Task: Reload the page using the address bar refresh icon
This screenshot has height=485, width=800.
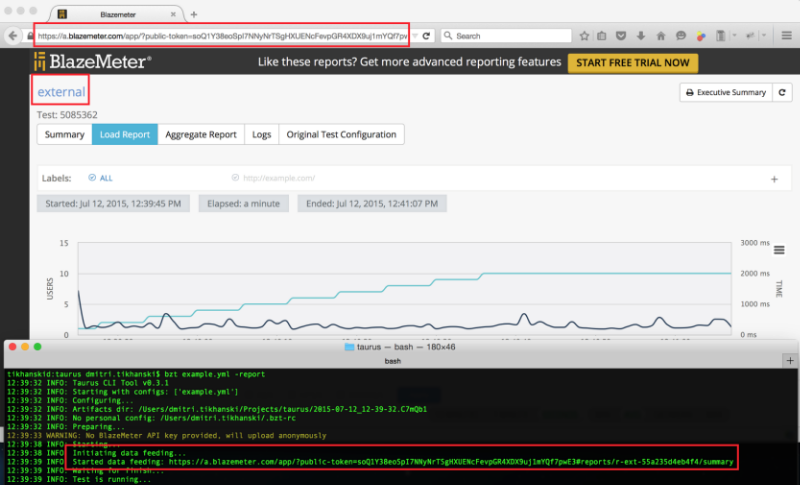Action: (x=427, y=36)
